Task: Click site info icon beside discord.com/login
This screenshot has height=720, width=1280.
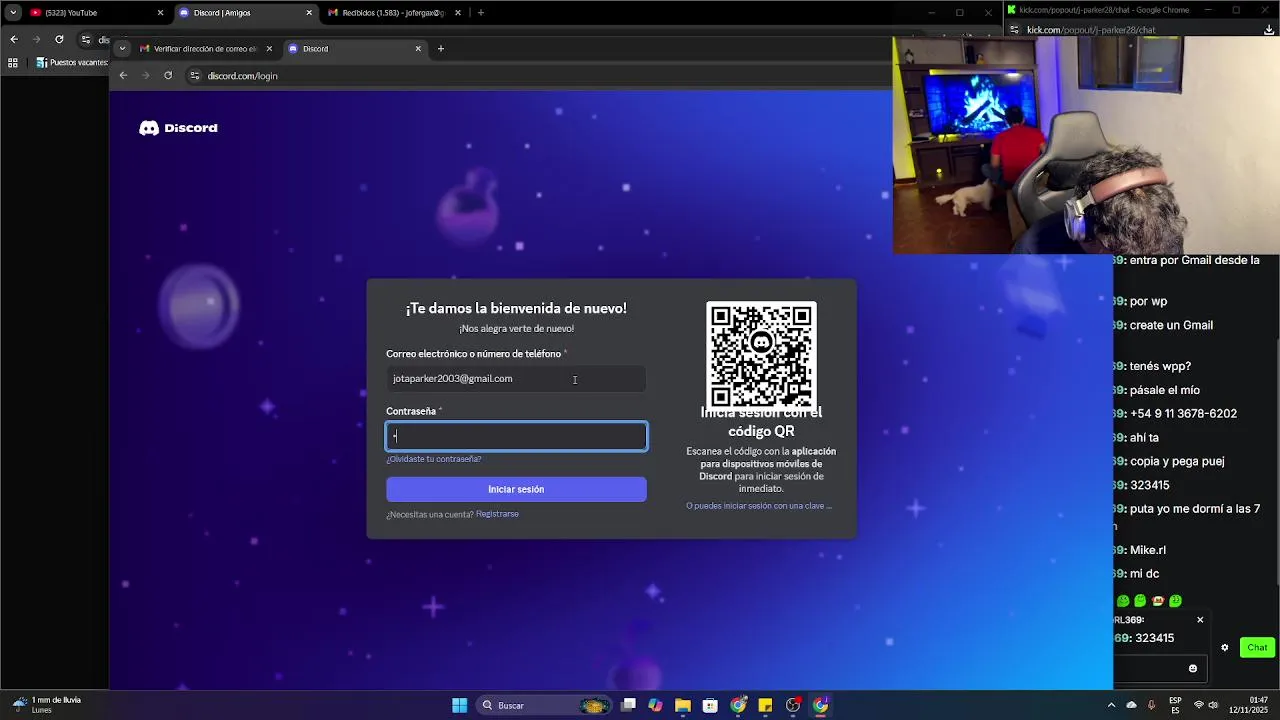Action: point(195,76)
